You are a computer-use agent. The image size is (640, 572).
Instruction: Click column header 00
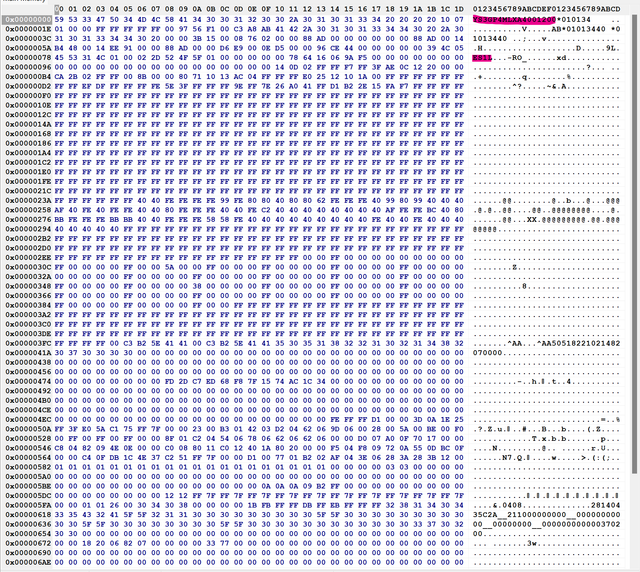coord(59,9)
